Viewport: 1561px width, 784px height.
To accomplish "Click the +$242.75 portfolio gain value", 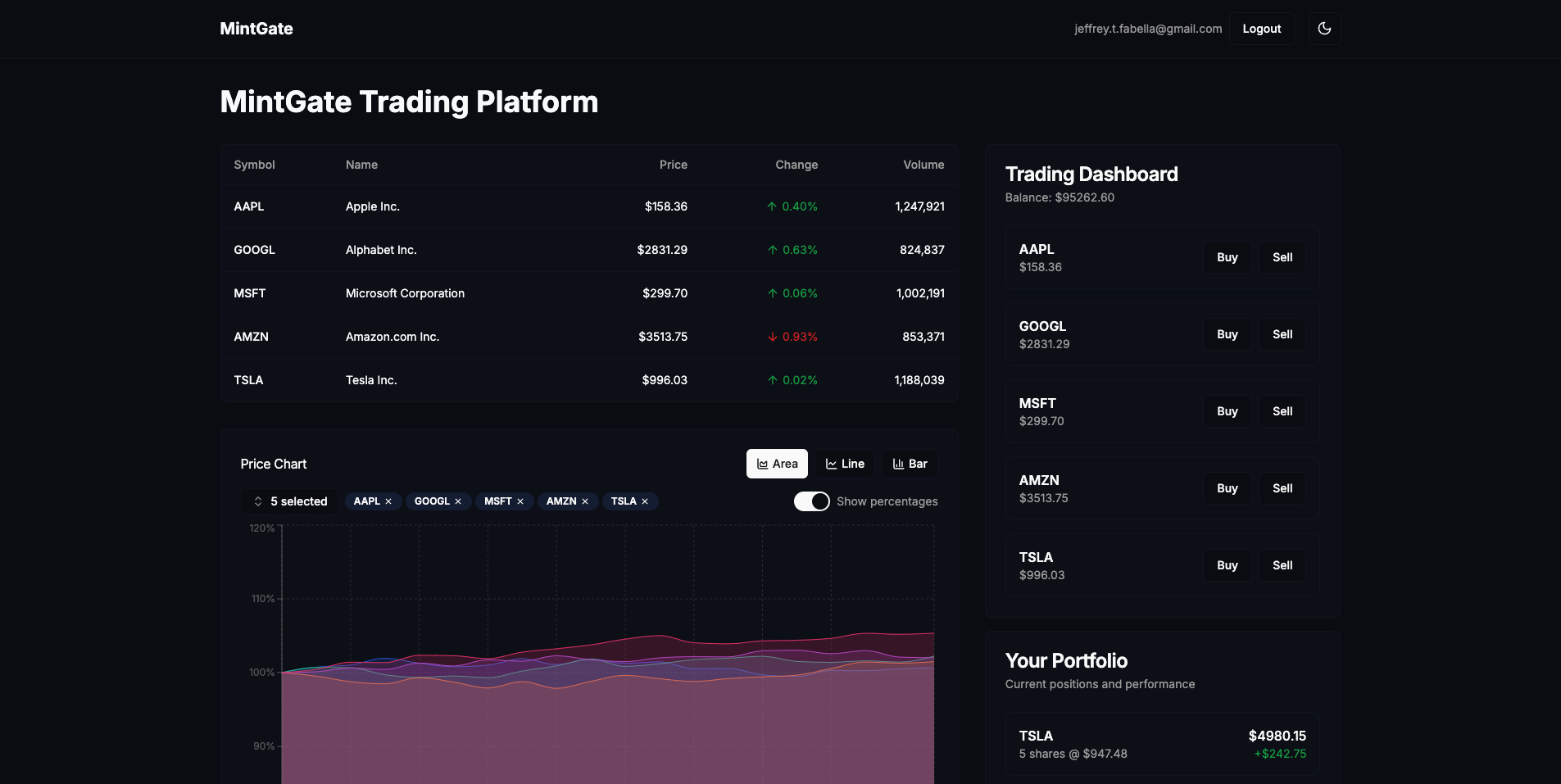I will [1280, 754].
